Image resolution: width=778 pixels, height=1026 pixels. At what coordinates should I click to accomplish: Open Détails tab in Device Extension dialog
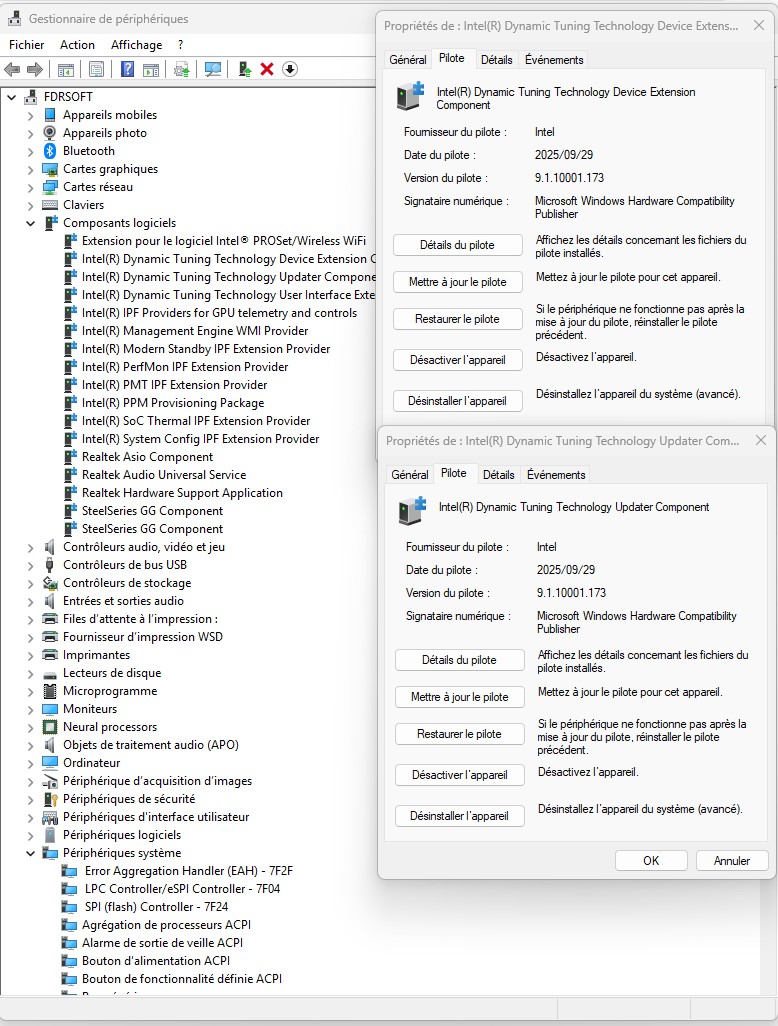pyautogui.click(x=496, y=60)
